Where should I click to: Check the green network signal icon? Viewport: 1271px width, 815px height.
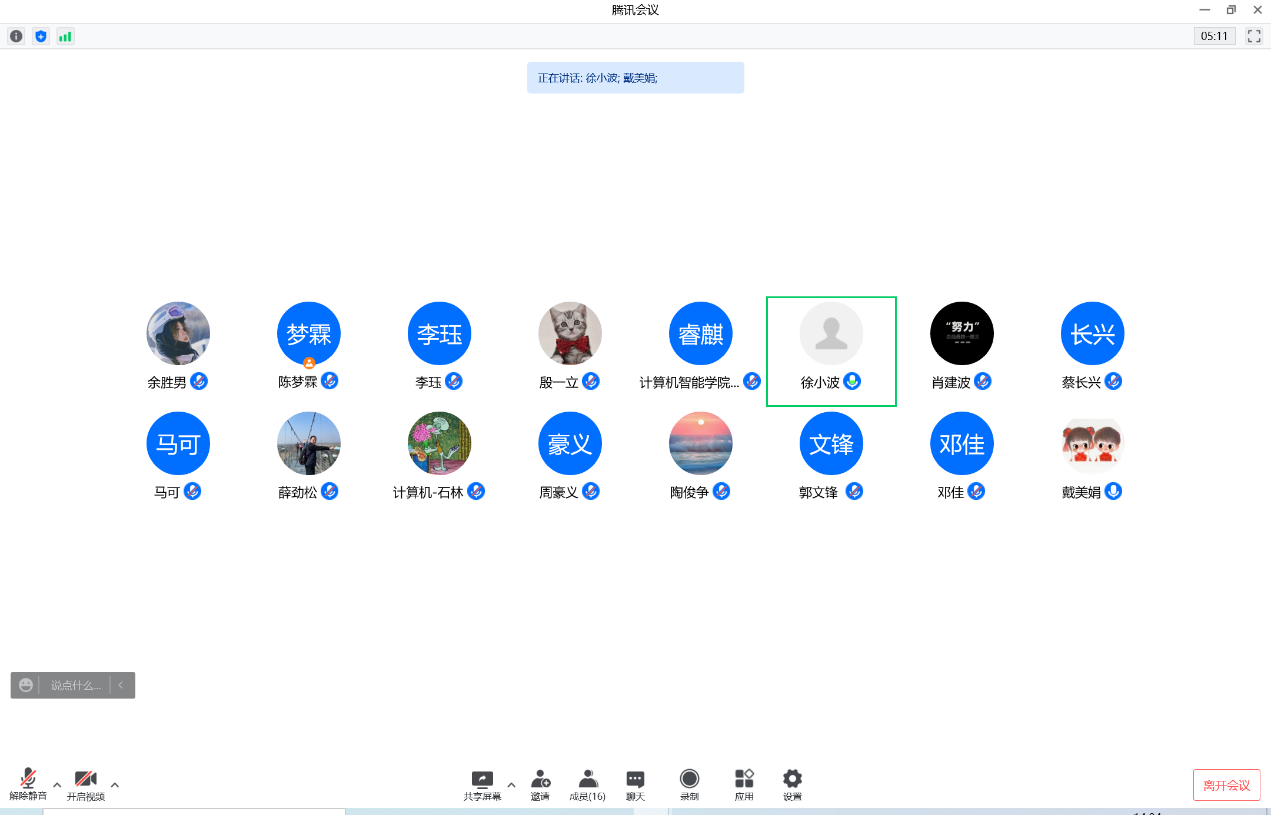point(65,36)
